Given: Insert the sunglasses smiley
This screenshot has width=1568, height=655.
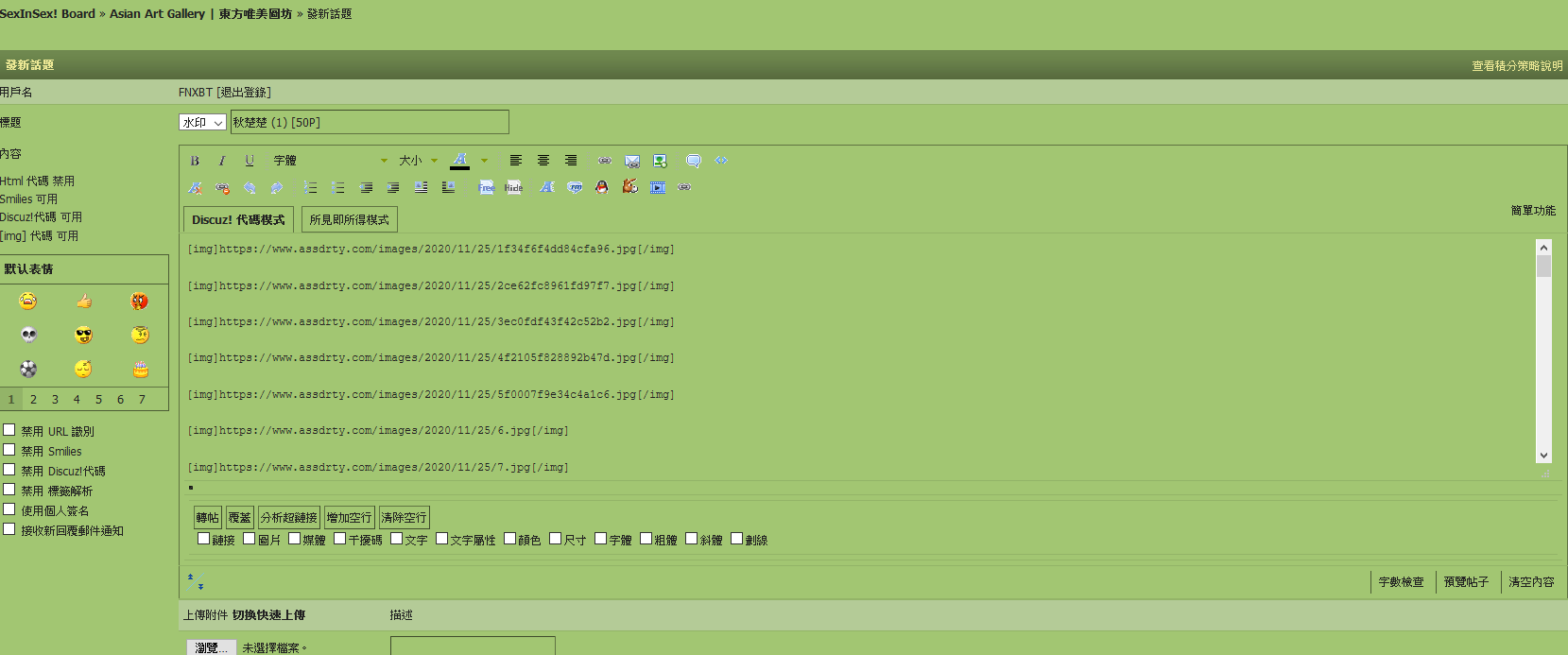Looking at the screenshot, I should (84, 335).
